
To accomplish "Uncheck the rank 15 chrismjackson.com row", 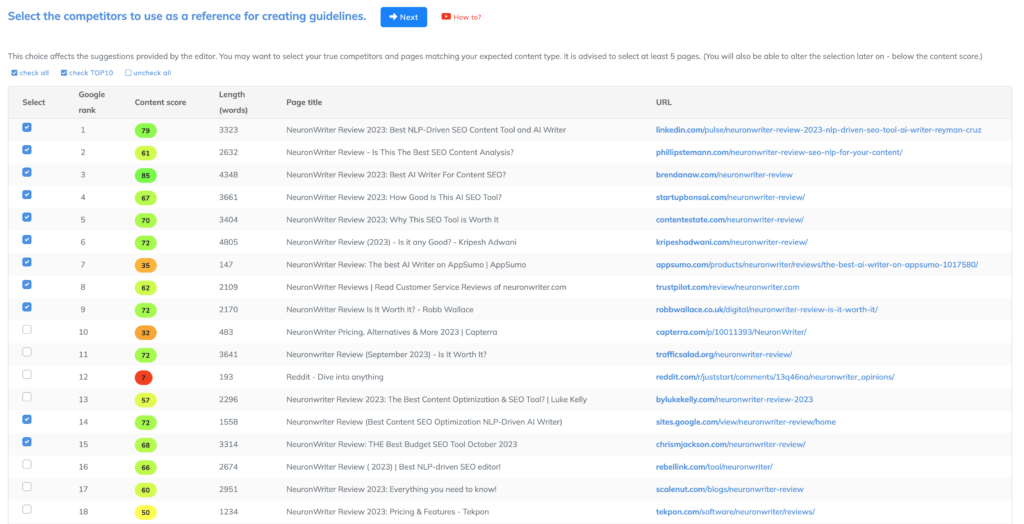I will coord(27,442).
